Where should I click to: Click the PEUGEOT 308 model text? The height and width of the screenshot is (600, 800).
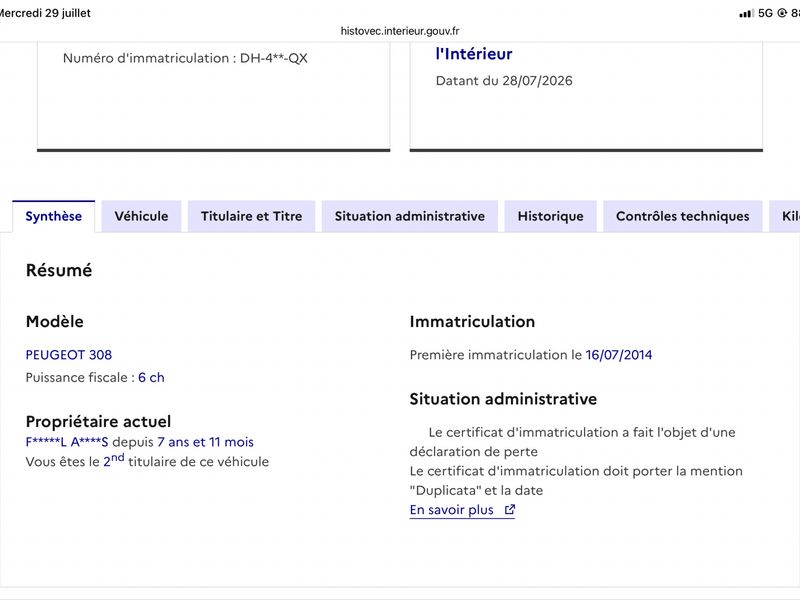click(x=68, y=355)
